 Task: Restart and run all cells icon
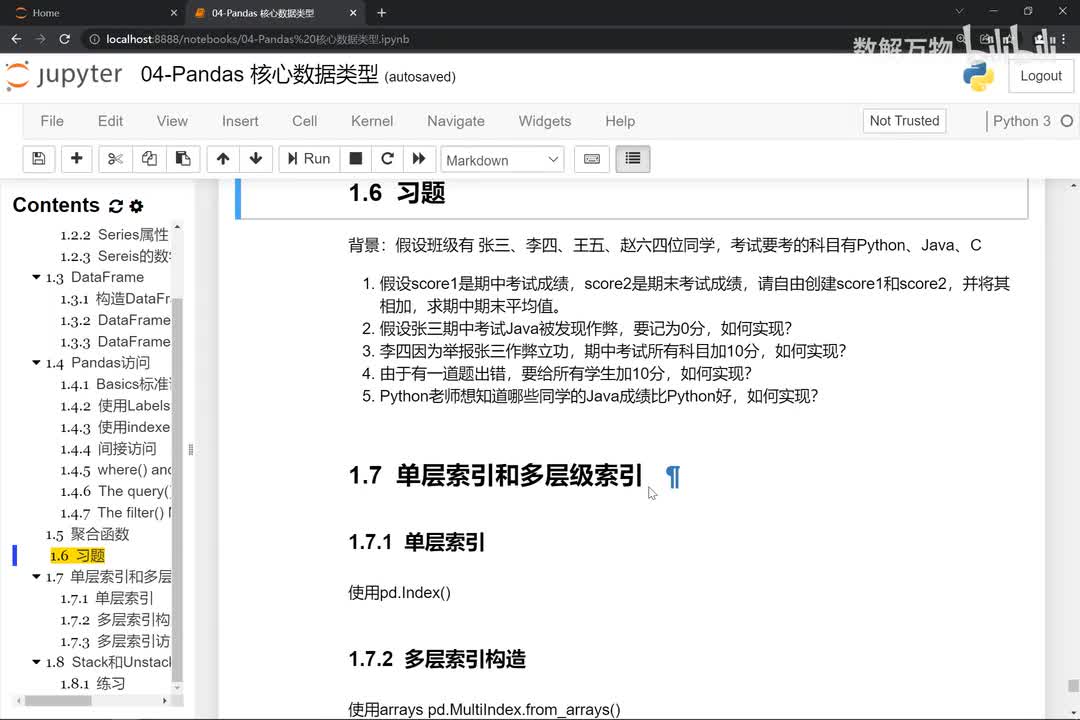[x=419, y=159]
